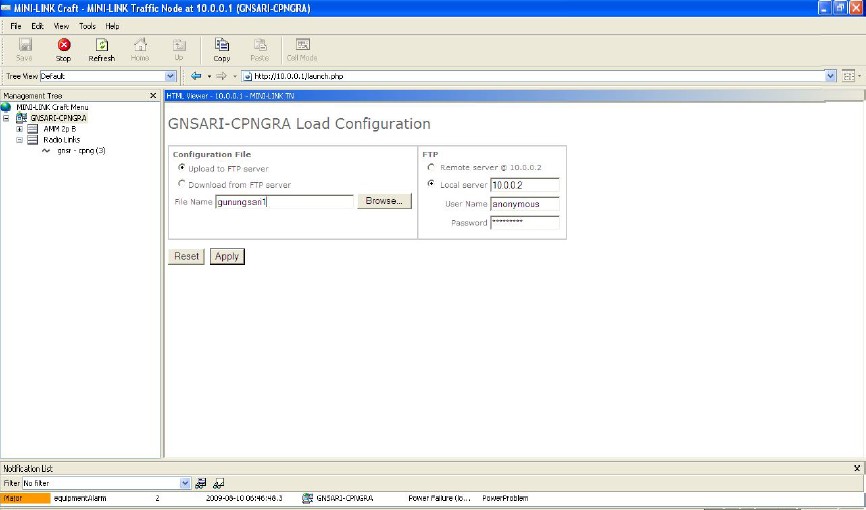The image size is (866, 510).
Task: Select Remote server @ 10.0.0.2 radio button
Action: (431, 167)
